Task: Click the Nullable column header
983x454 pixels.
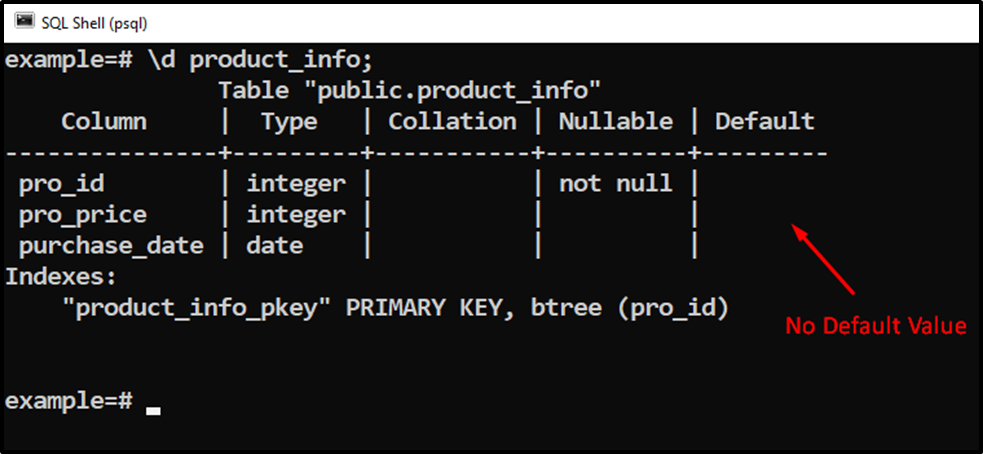Action: tap(616, 121)
